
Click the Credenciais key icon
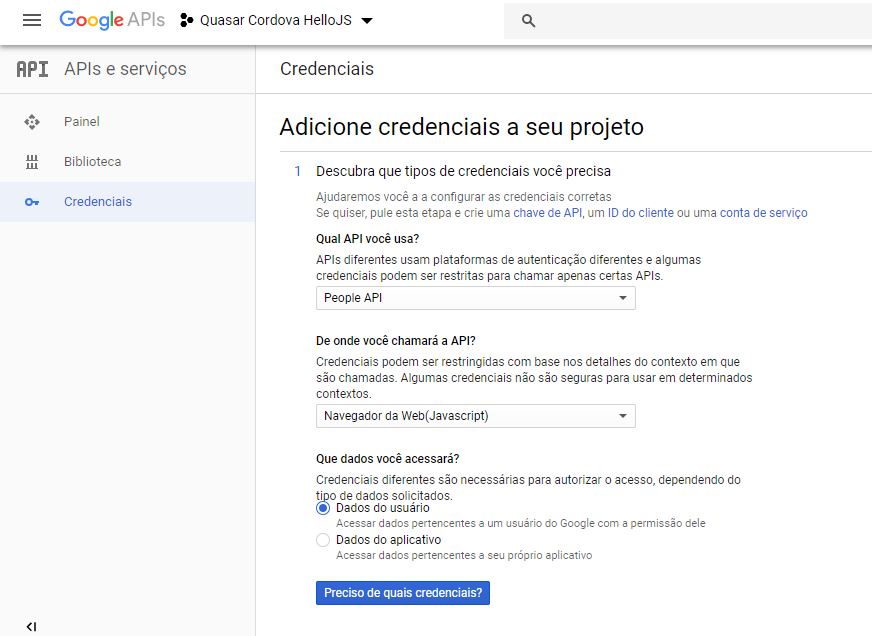point(32,202)
